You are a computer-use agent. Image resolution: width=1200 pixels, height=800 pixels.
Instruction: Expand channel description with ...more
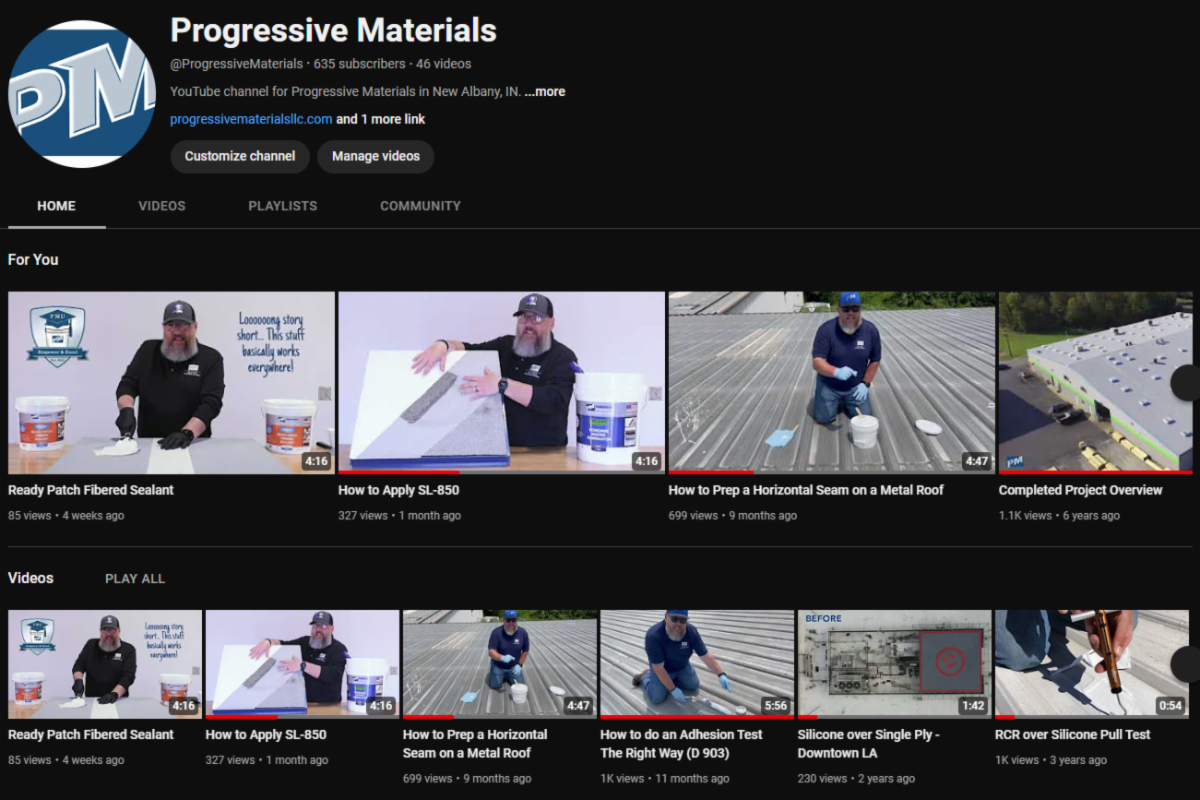[x=545, y=91]
